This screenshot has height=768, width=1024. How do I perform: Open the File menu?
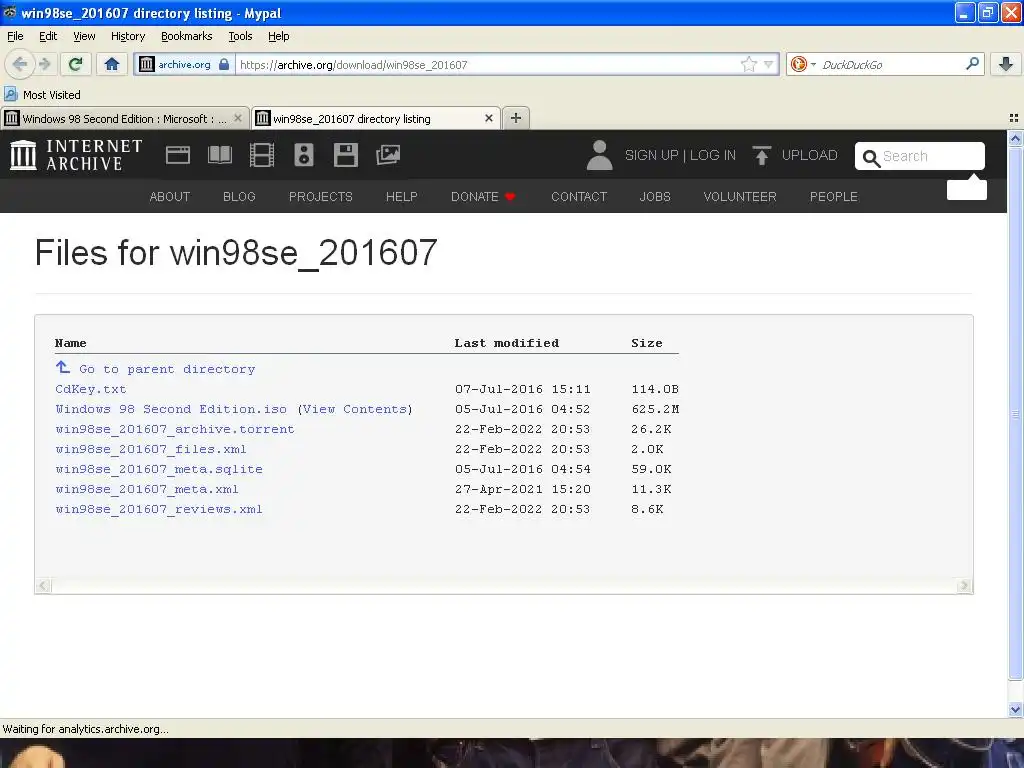point(15,36)
